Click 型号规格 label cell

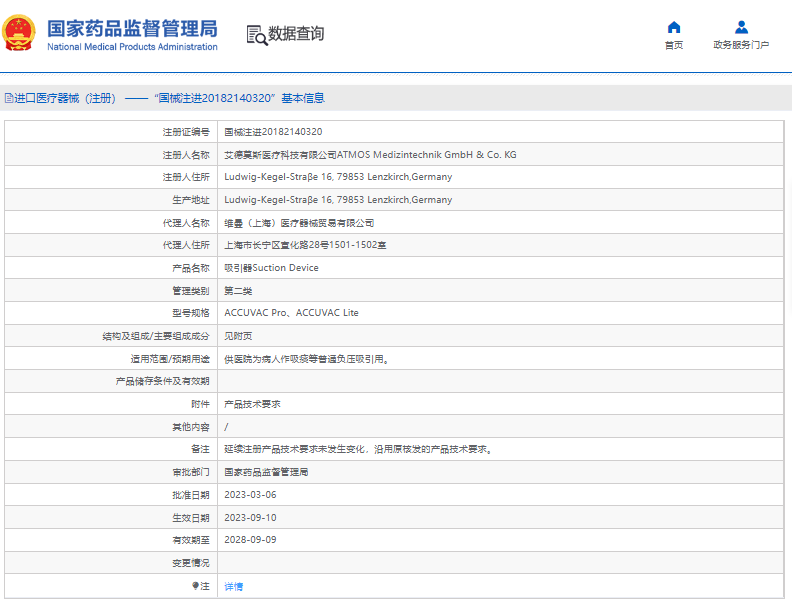[111, 313]
